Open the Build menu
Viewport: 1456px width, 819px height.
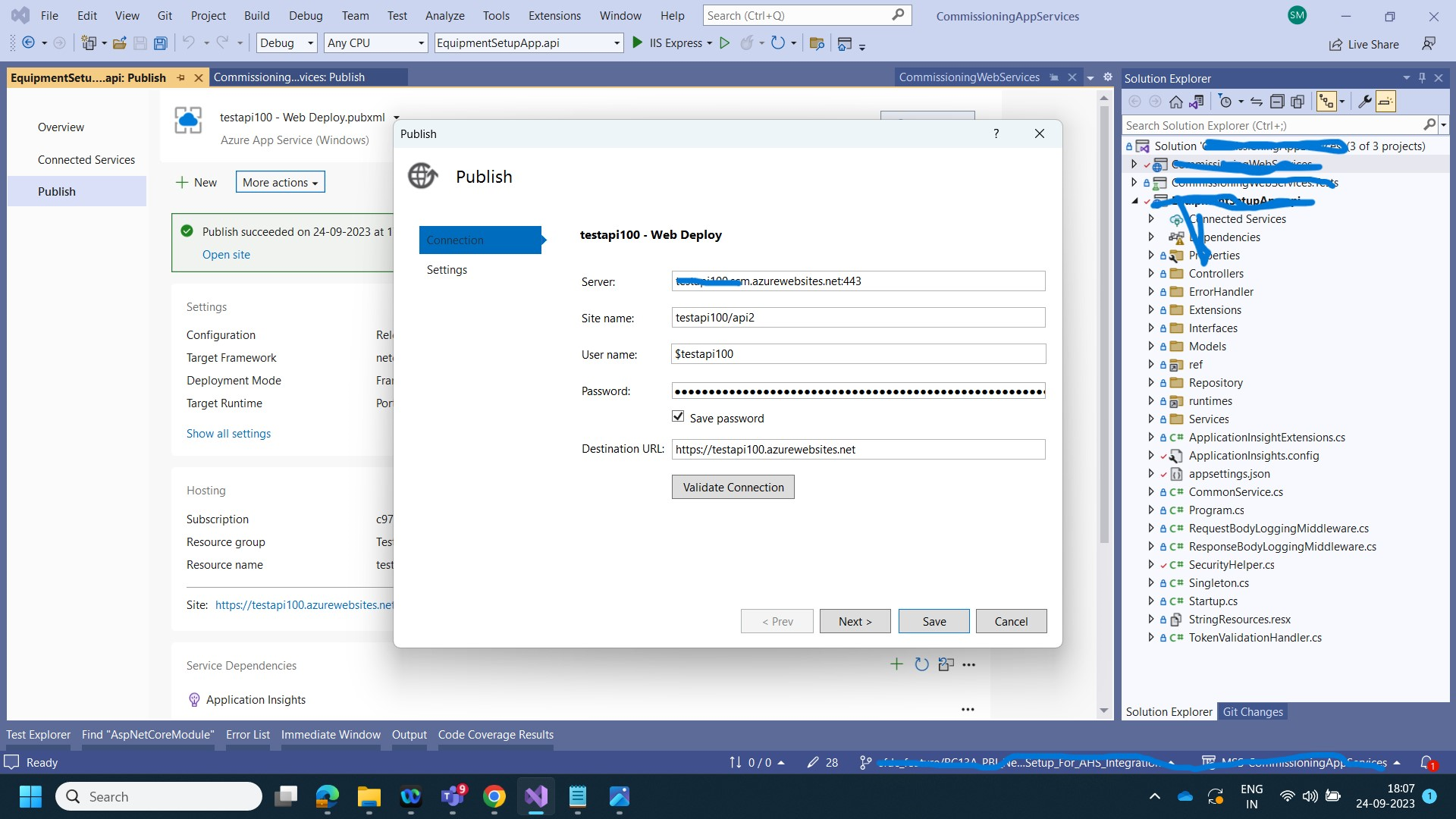[256, 15]
